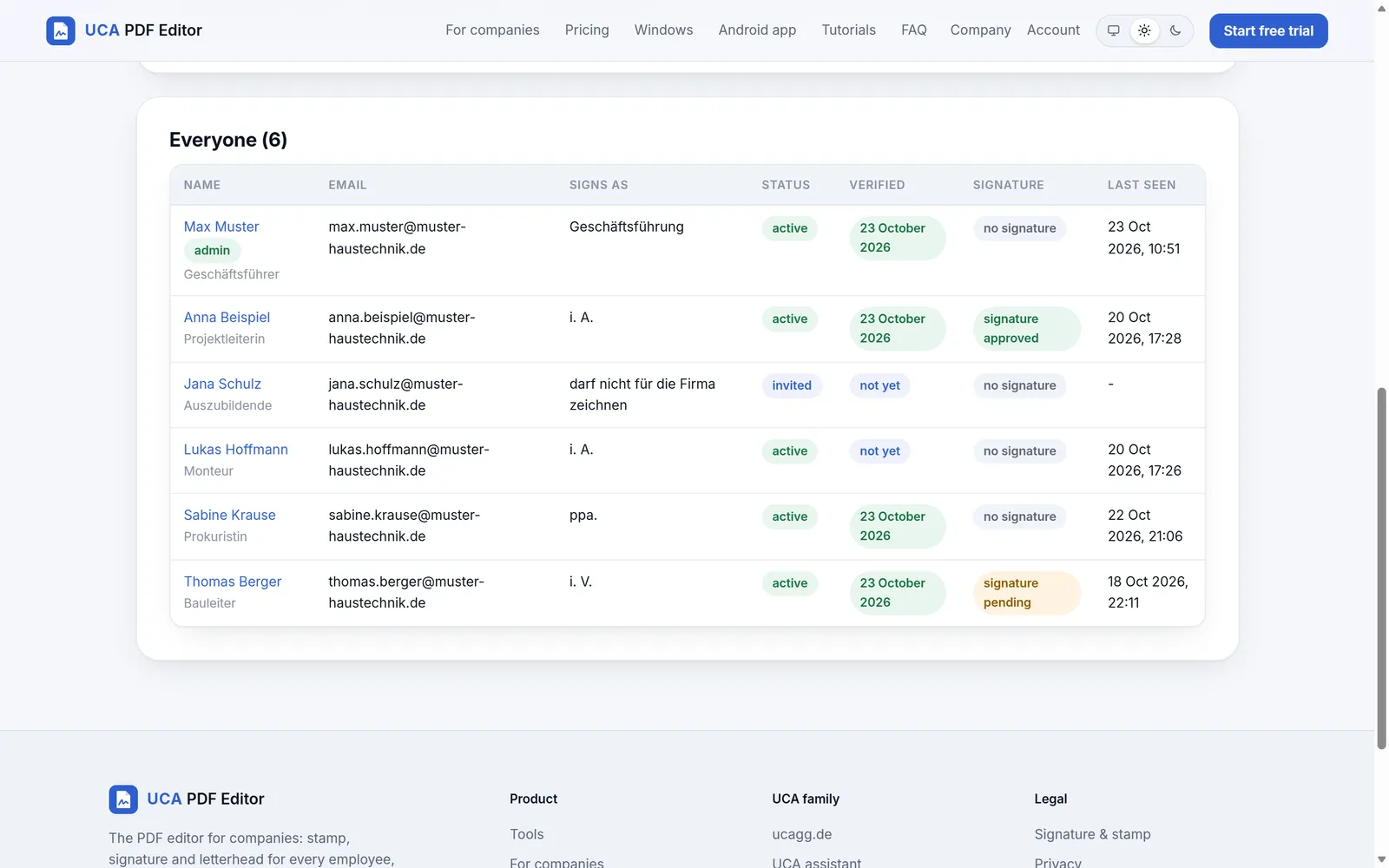Open the Tutorials navigation item
The height and width of the screenshot is (868, 1389).
[x=848, y=30]
